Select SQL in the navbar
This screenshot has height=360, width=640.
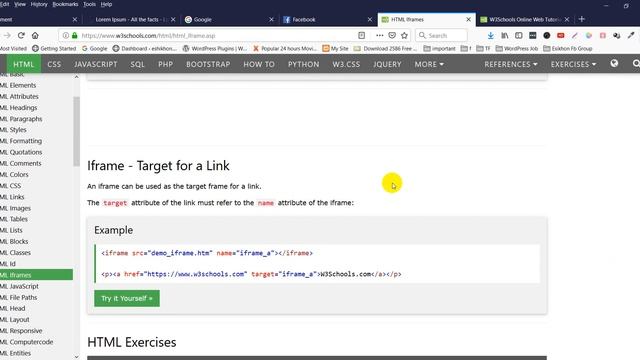[x=138, y=64]
